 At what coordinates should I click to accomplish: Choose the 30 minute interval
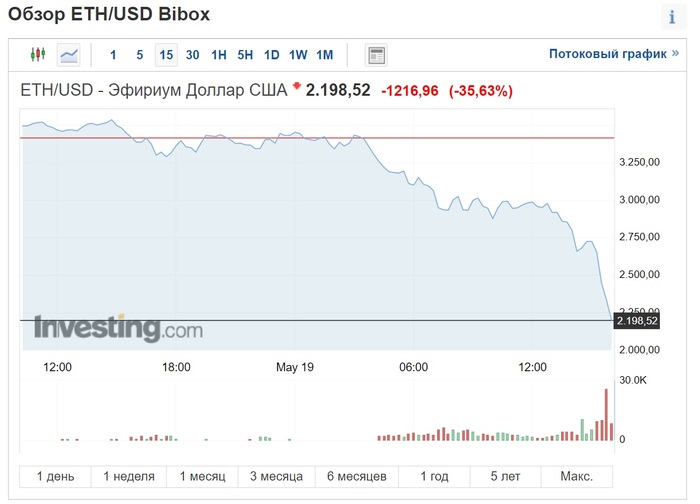(192, 55)
